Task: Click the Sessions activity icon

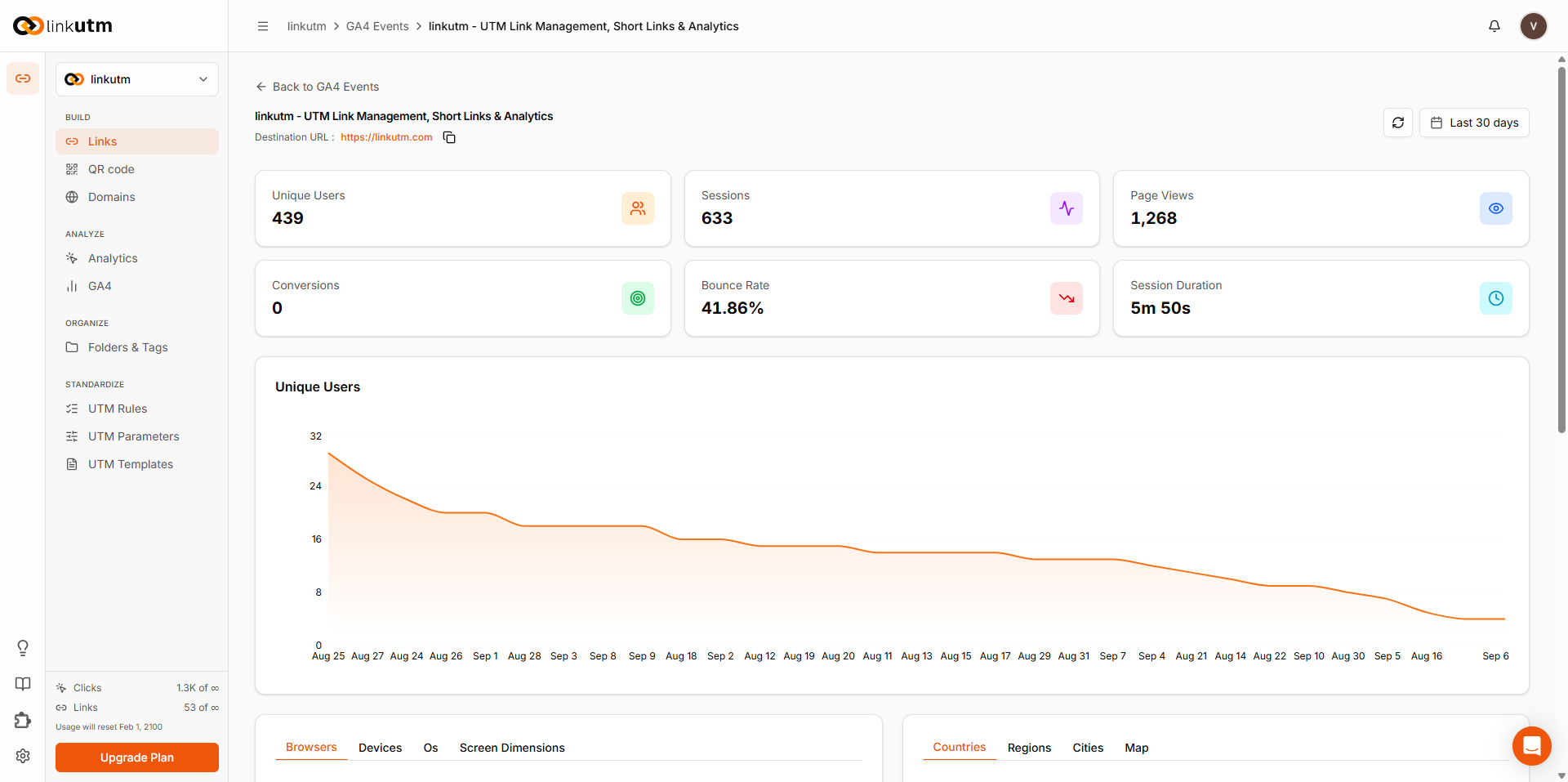Action: pyautogui.click(x=1067, y=208)
